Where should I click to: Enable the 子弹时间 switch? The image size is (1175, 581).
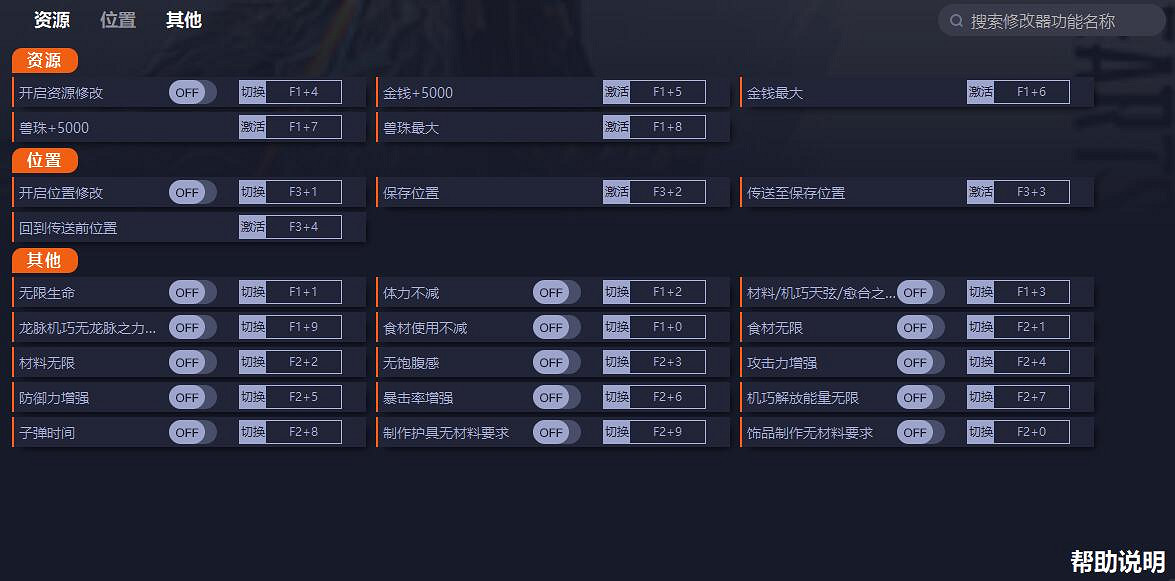click(x=189, y=432)
